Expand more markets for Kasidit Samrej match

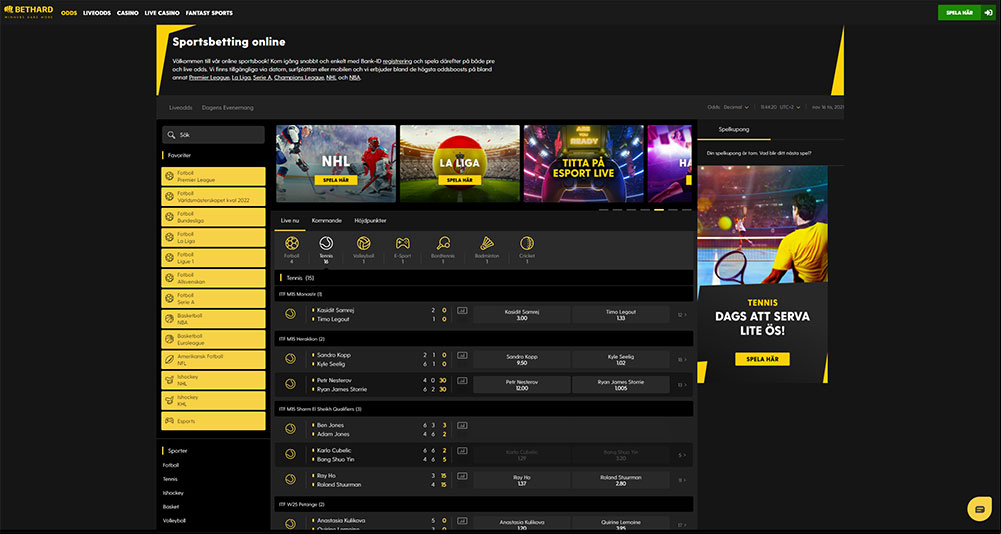(682, 315)
